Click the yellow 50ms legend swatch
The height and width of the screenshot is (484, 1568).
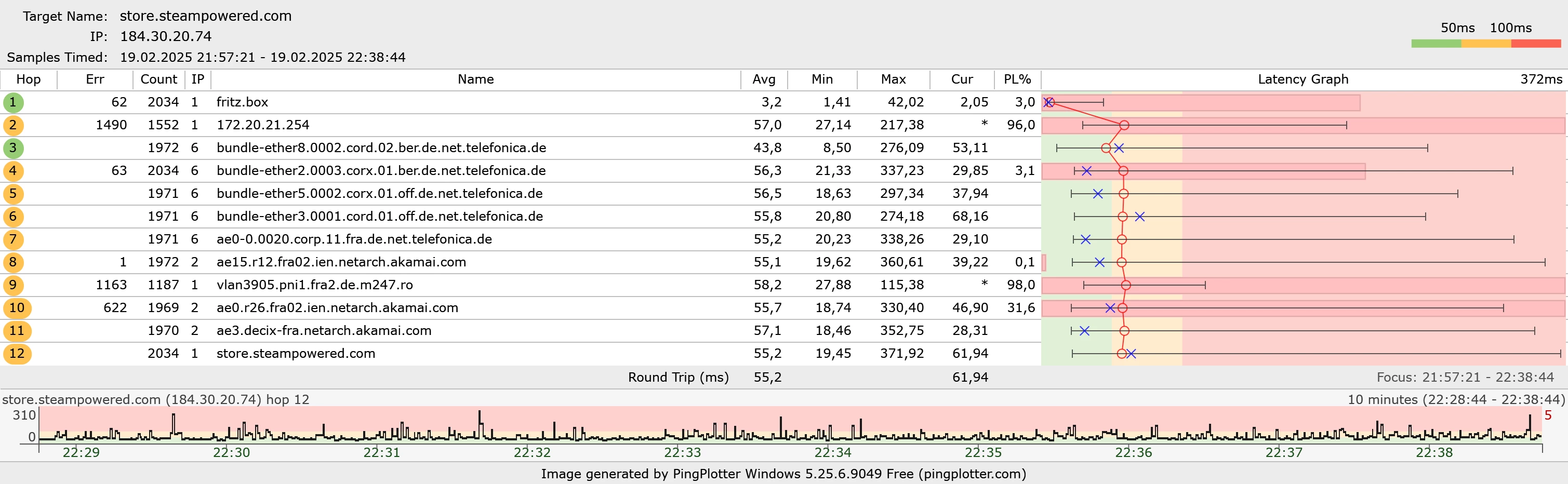tap(1486, 44)
